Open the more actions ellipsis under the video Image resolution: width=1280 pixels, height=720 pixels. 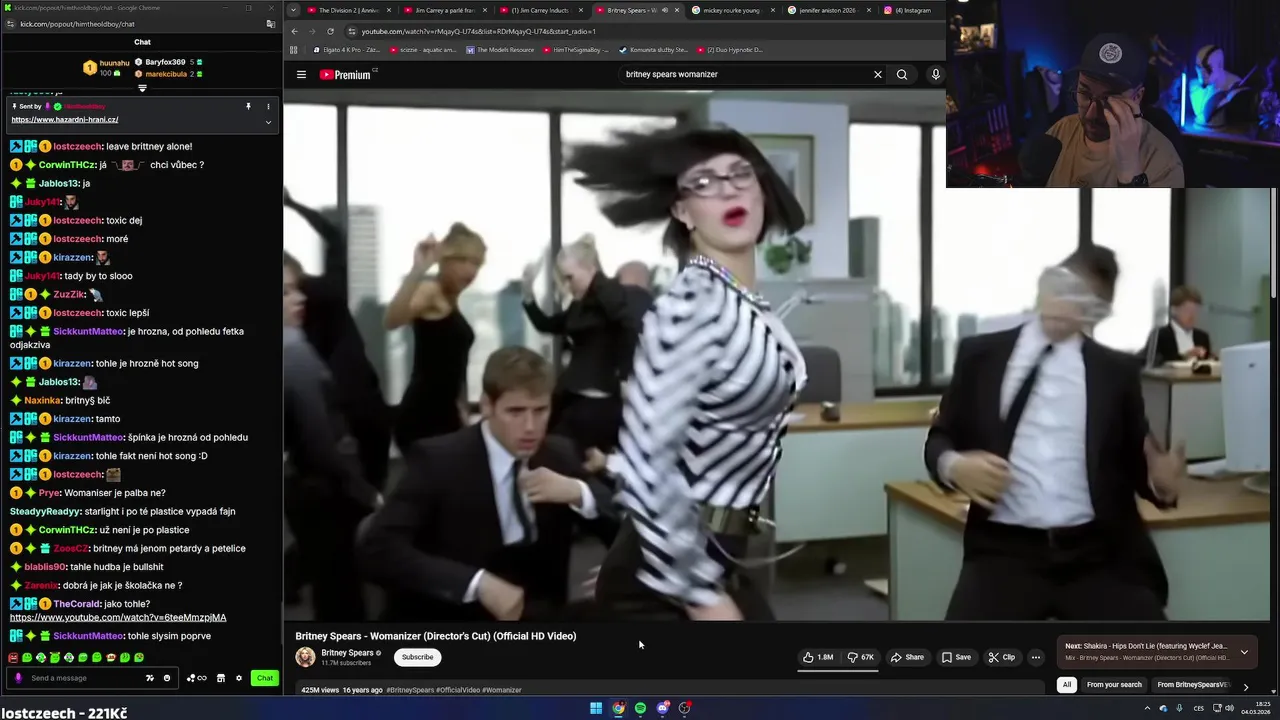point(1036,657)
